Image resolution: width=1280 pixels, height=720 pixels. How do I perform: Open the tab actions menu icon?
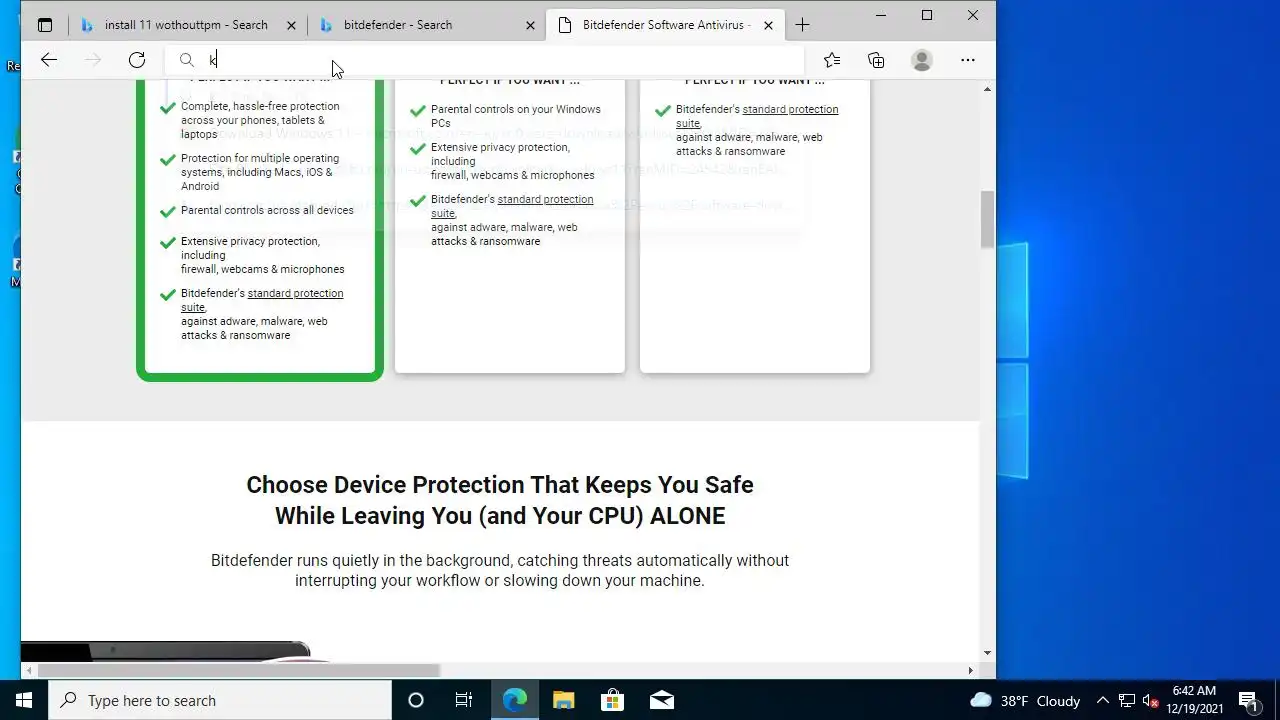click(x=45, y=25)
